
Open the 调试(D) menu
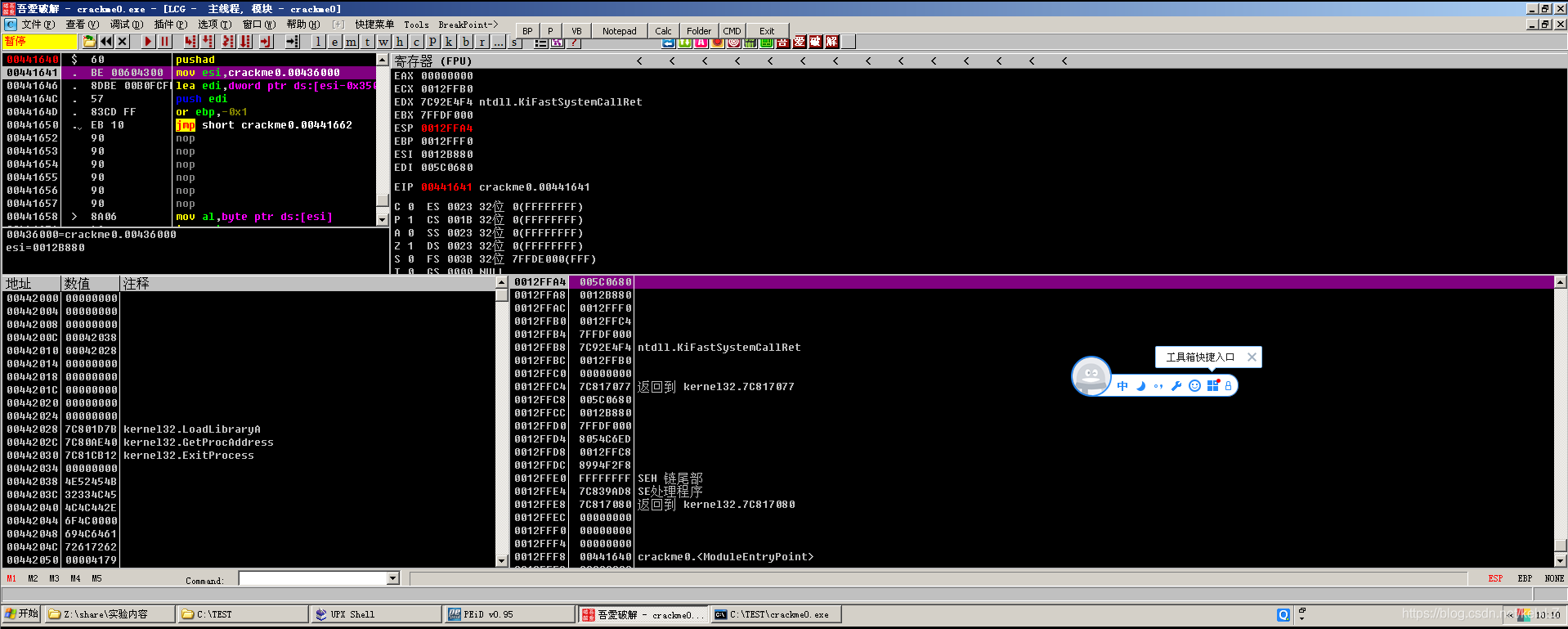coord(126,25)
